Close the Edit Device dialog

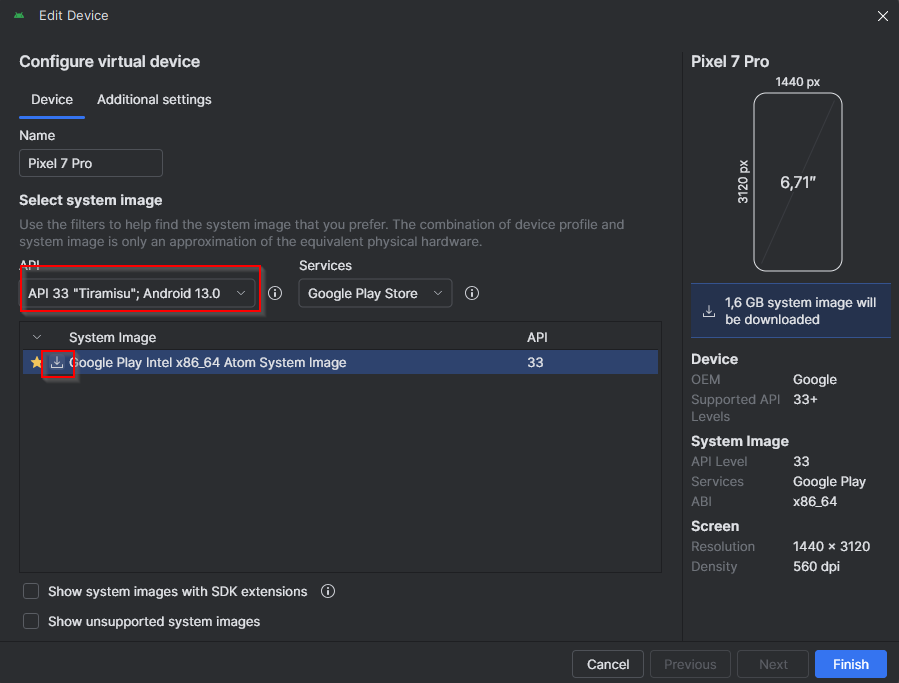point(882,16)
